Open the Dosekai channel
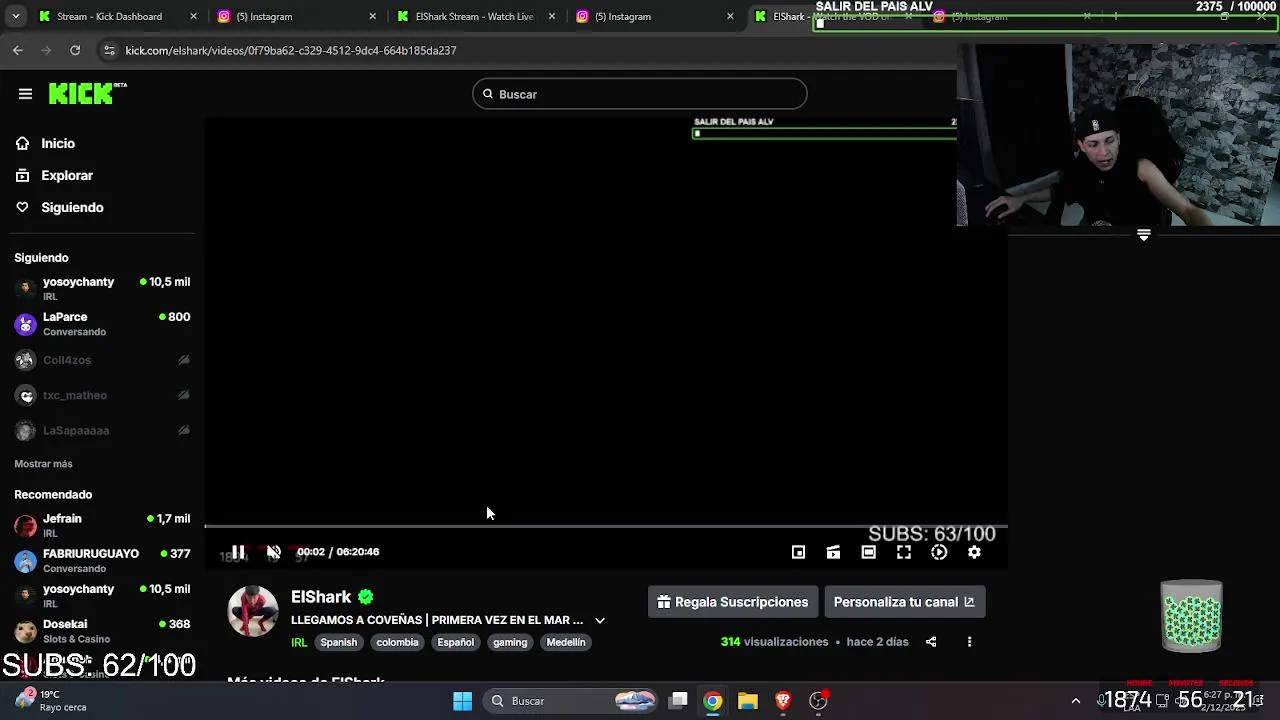 [x=102, y=631]
